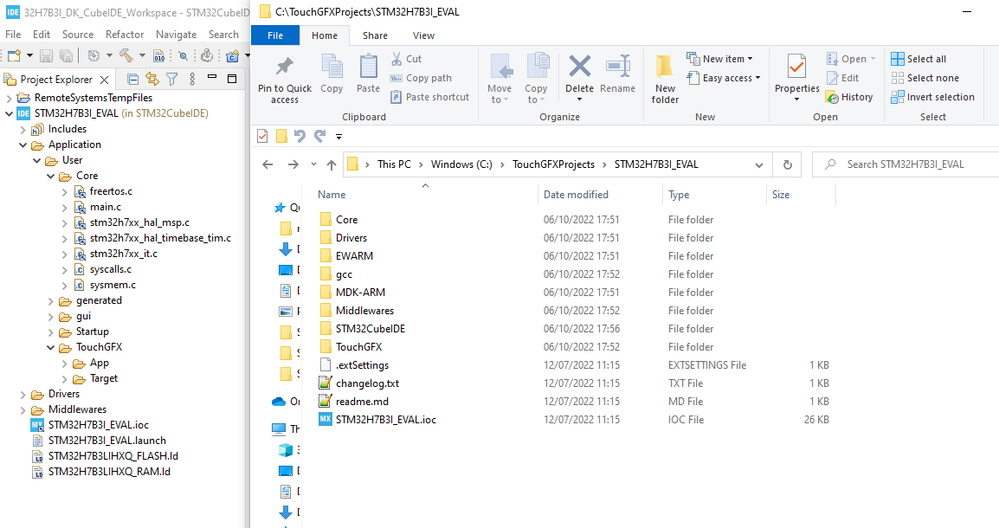Toggle the properties checkbox in quick access toolbar

coord(262,136)
